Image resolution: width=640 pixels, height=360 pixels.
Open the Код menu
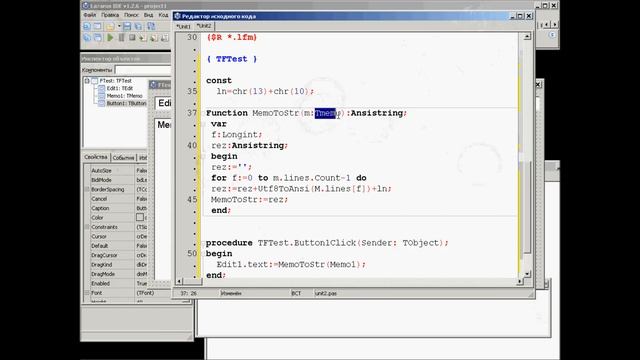point(163,15)
